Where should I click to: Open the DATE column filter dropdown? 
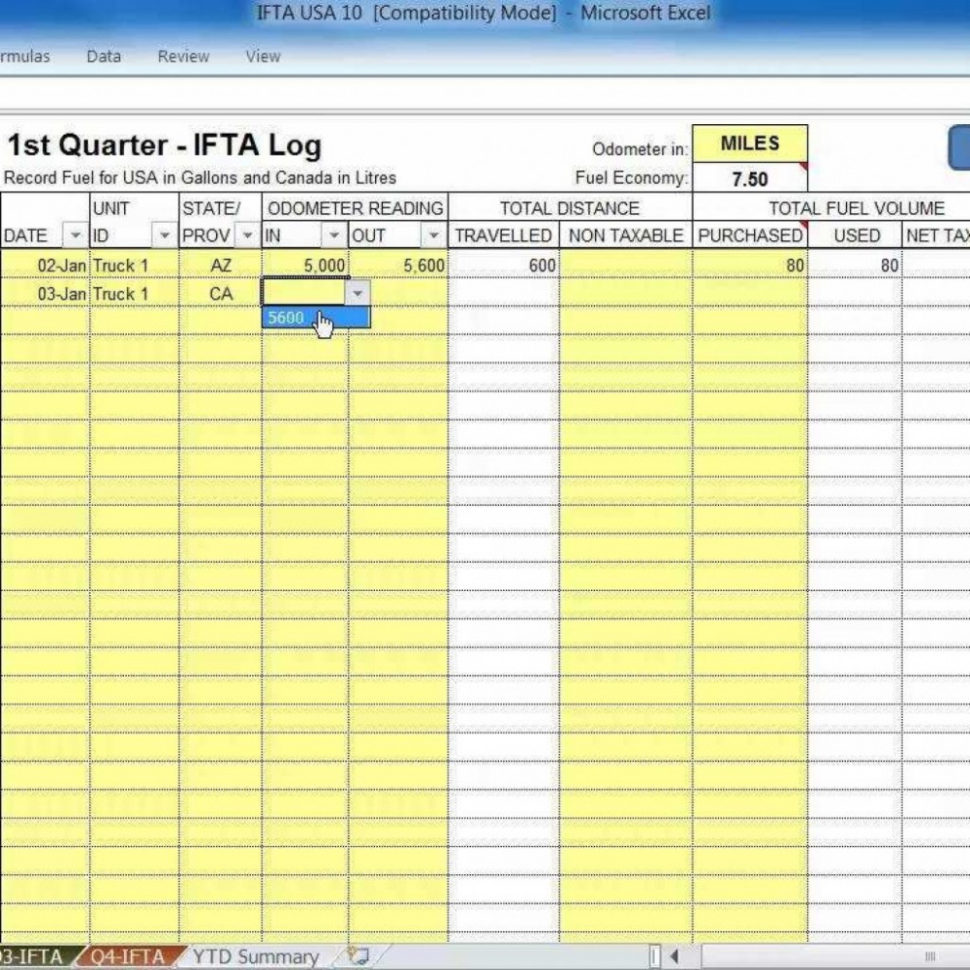(74, 235)
